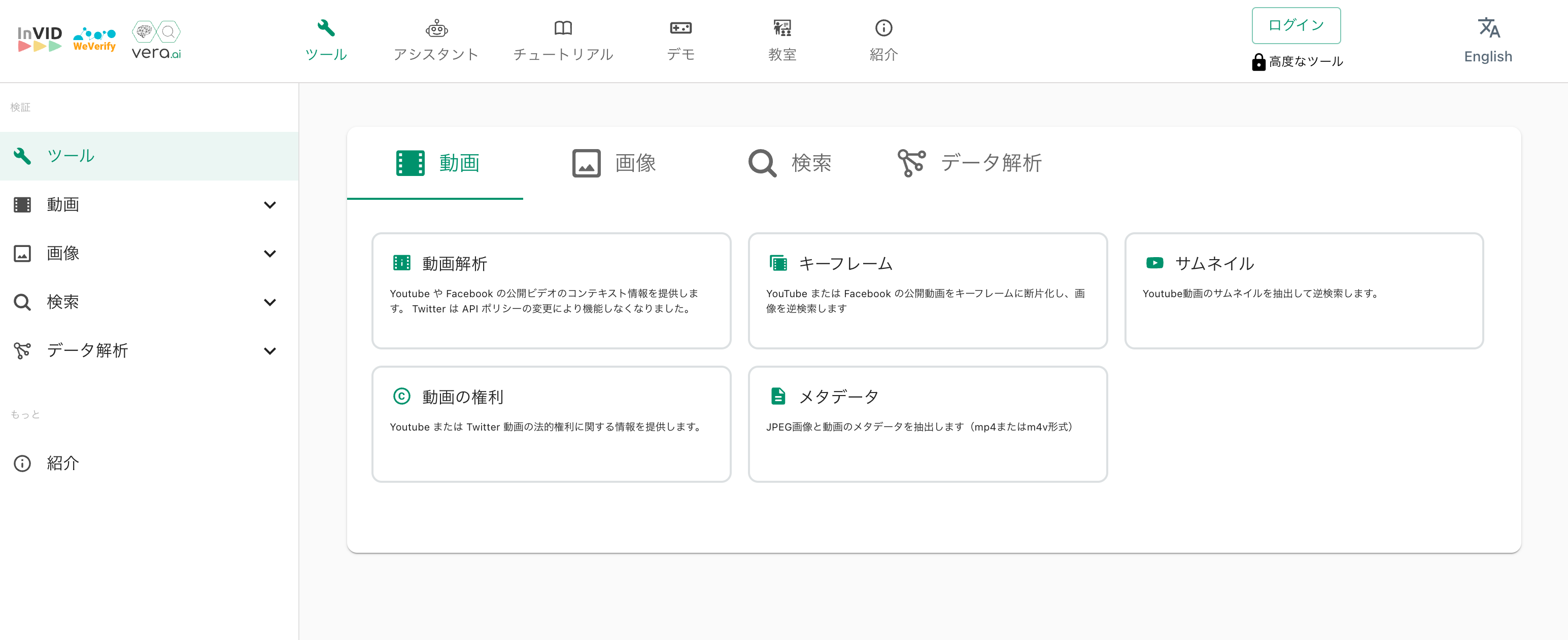The width and height of the screenshot is (1568, 640).
Task: Expand the 画像 sidebar section
Action: (x=269, y=254)
